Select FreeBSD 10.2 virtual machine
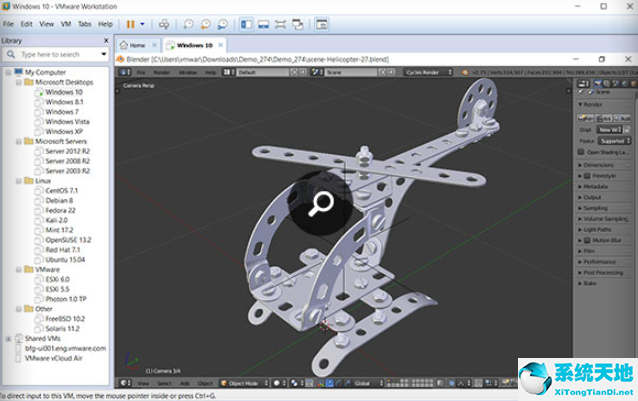This screenshot has width=638, height=401. click(65, 319)
